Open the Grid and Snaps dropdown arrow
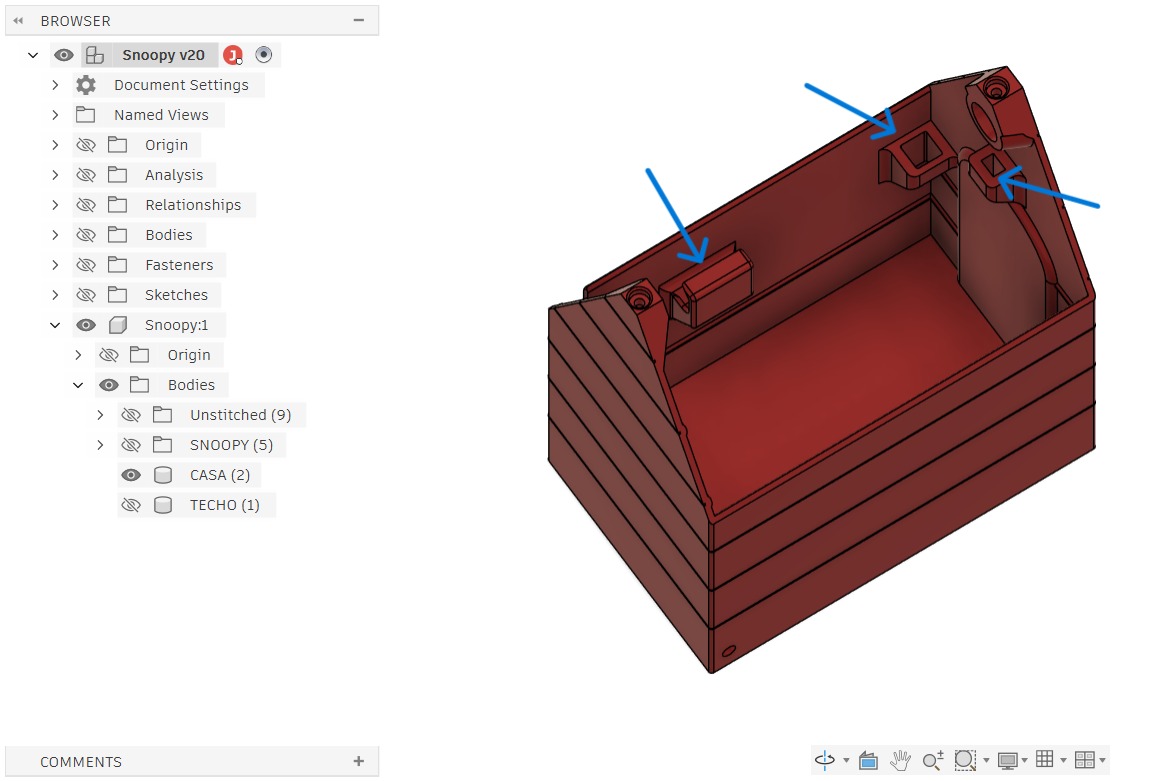 1063,760
